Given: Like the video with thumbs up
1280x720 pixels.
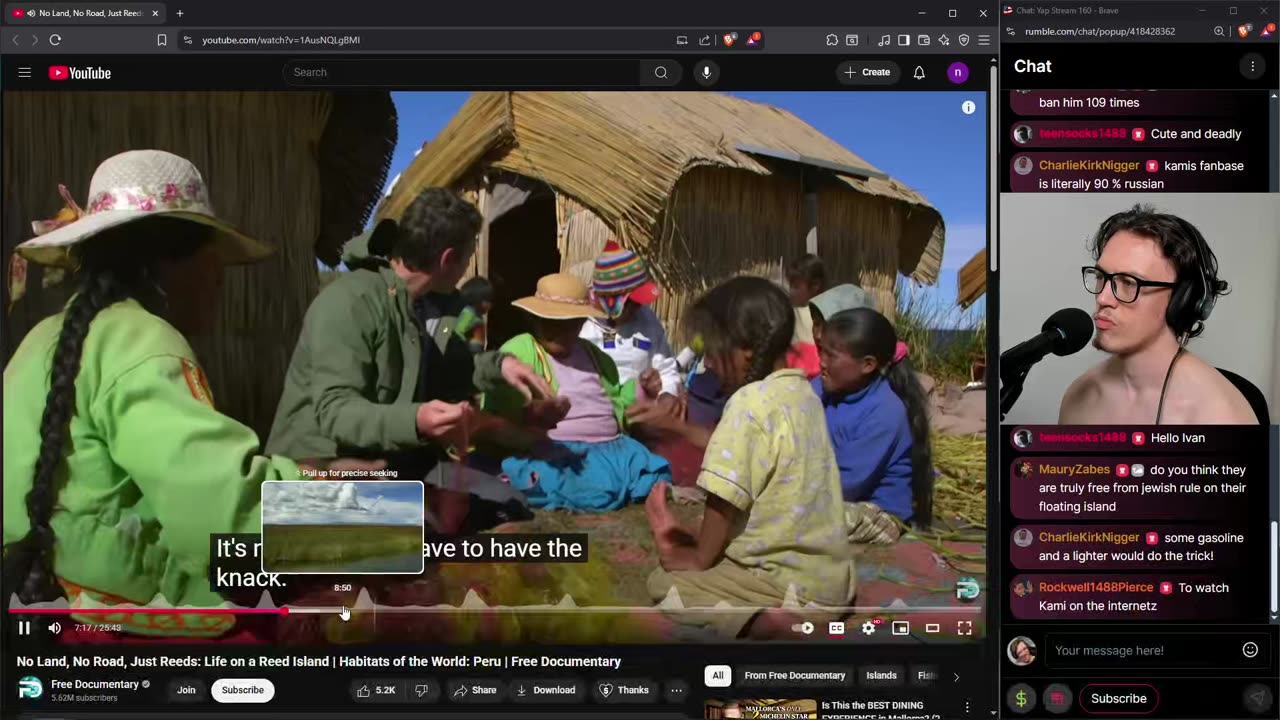Looking at the screenshot, I should tap(377, 690).
